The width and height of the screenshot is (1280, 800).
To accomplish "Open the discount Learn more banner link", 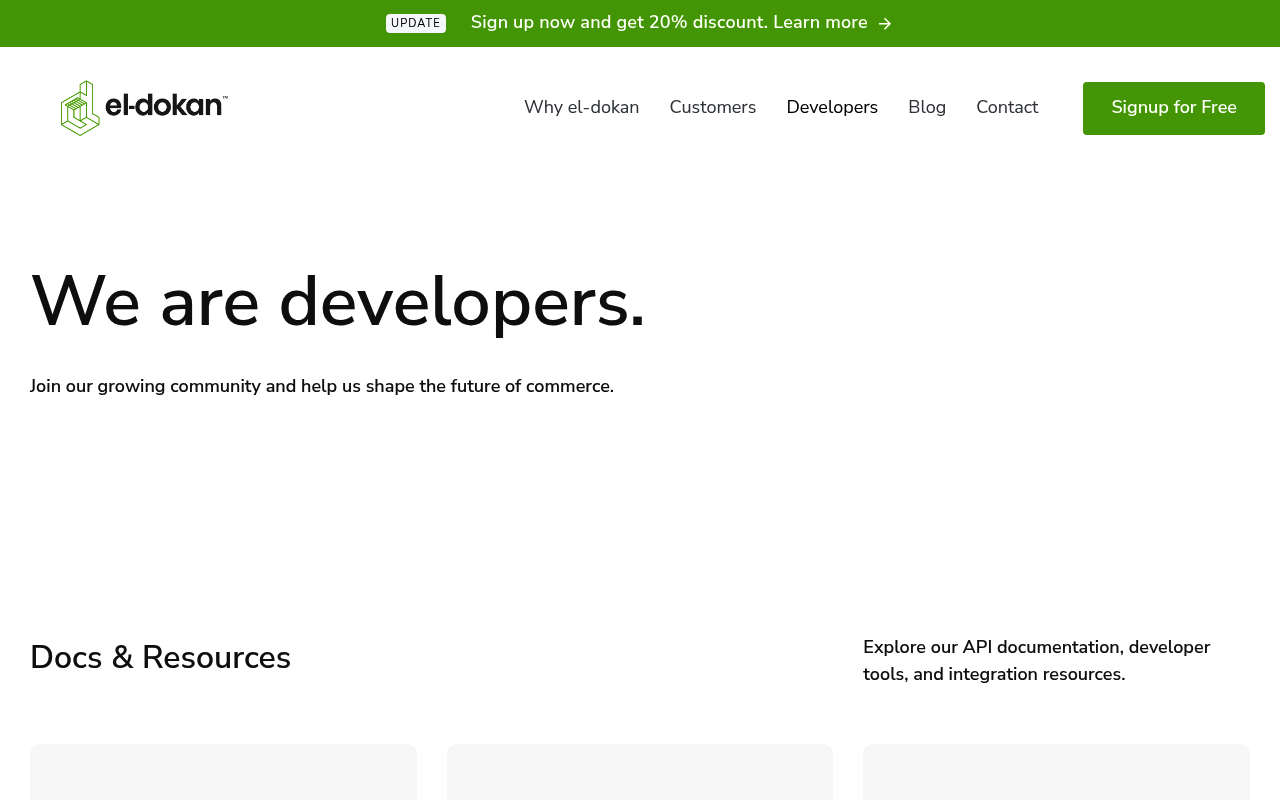I will pyautogui.click(x=681, y=23).
